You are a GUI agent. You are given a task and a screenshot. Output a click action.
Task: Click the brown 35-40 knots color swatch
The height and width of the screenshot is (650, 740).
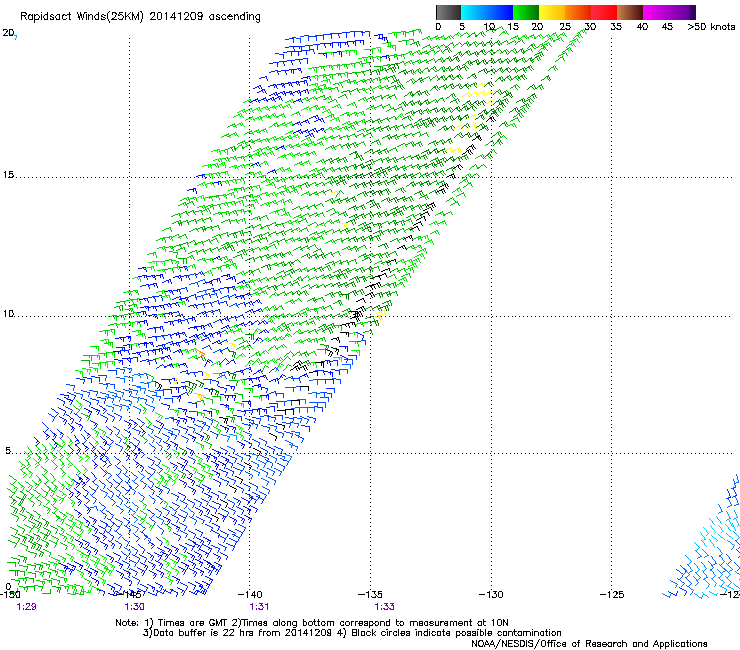tap(630, 12)
